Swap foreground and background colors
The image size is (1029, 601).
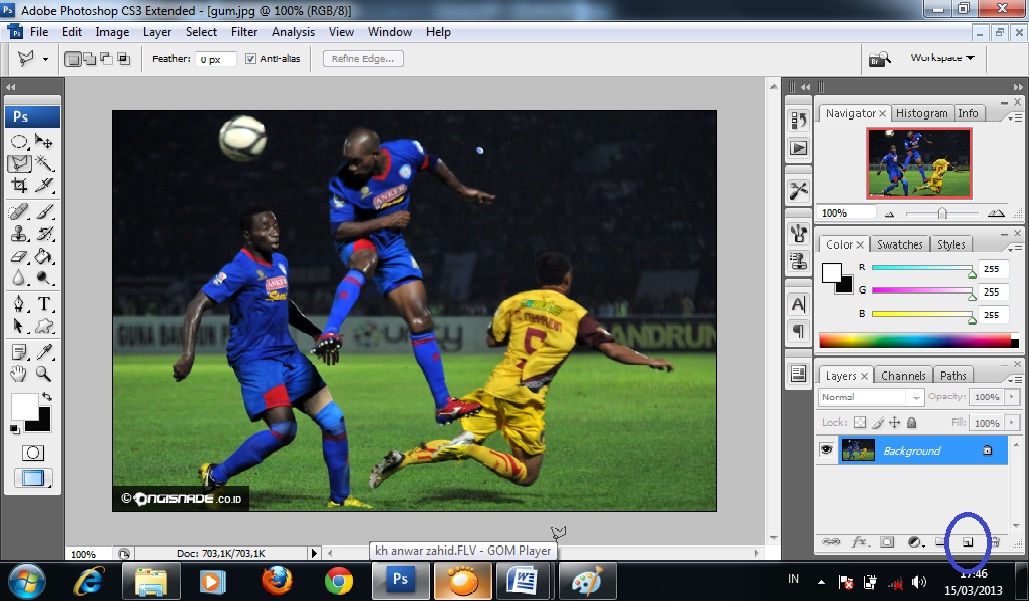47,397
